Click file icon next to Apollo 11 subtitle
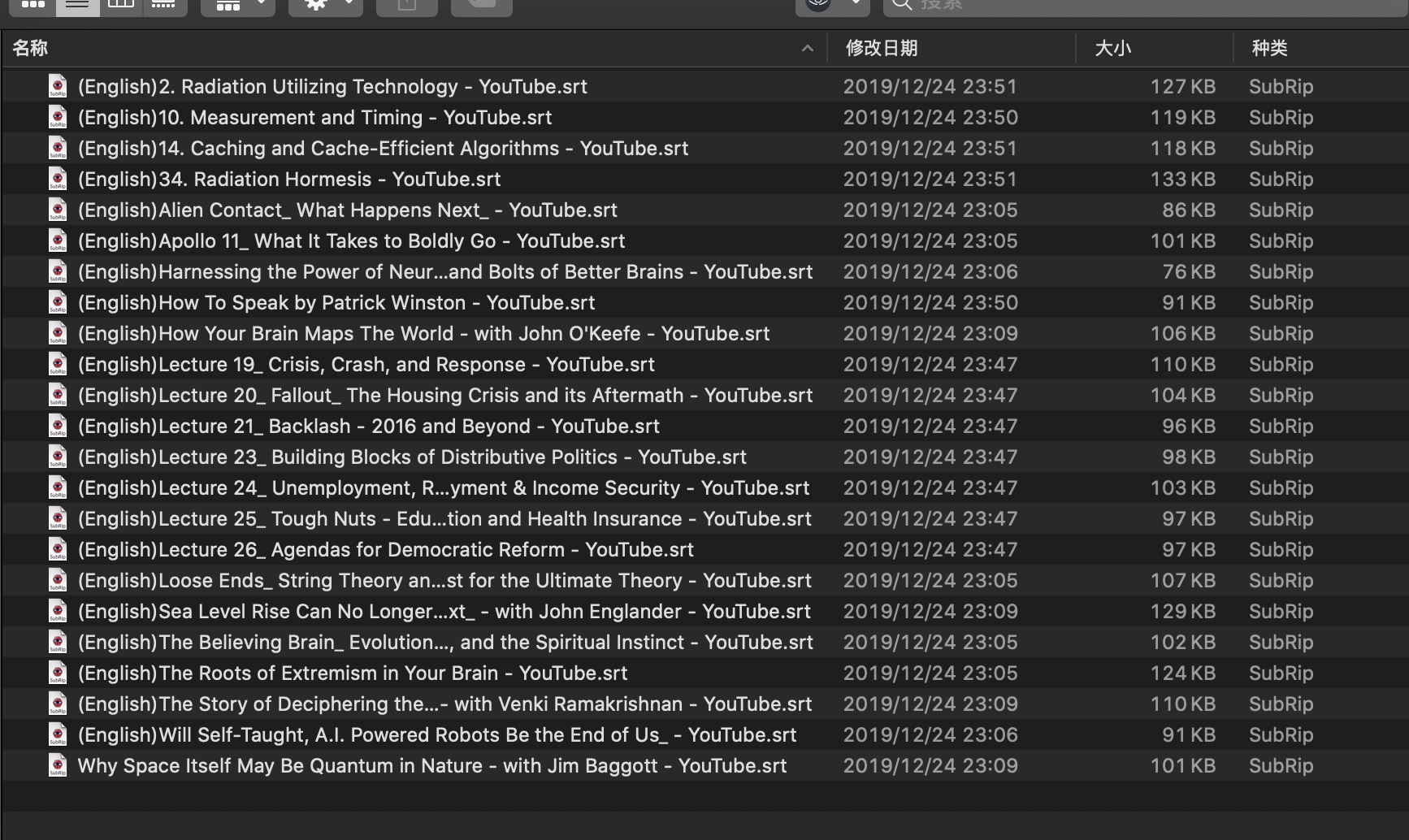 58,240
